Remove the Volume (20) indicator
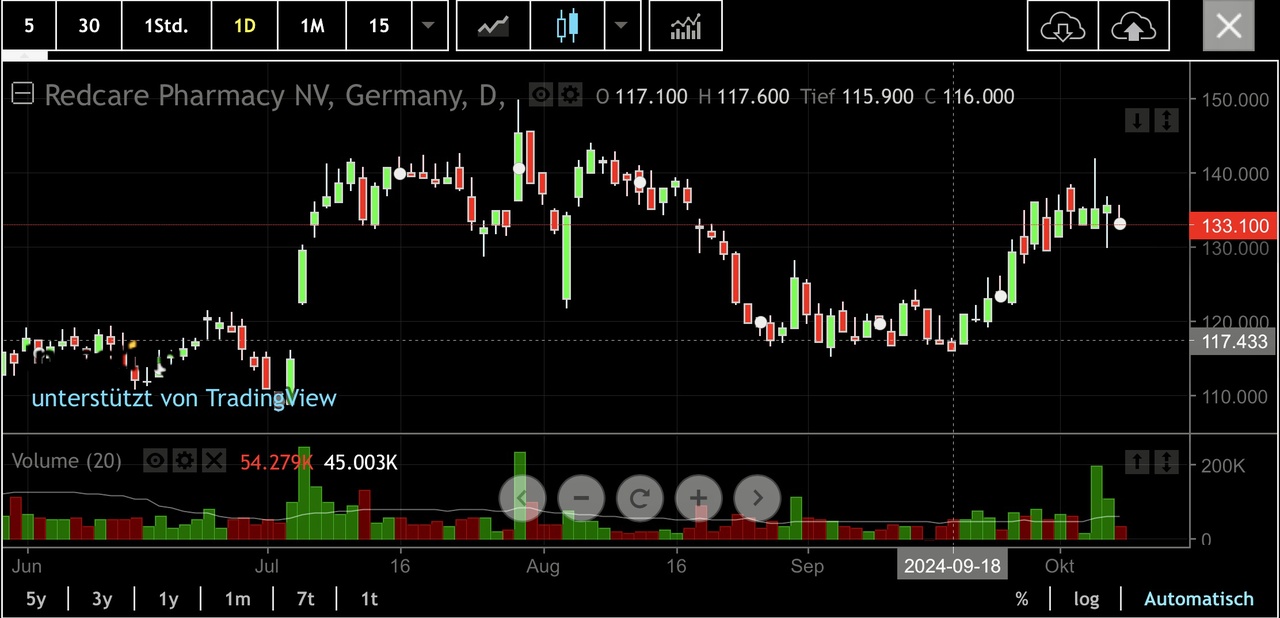Image resolution: width=1280 pixels, height=618 pixels. coord(214,460)
